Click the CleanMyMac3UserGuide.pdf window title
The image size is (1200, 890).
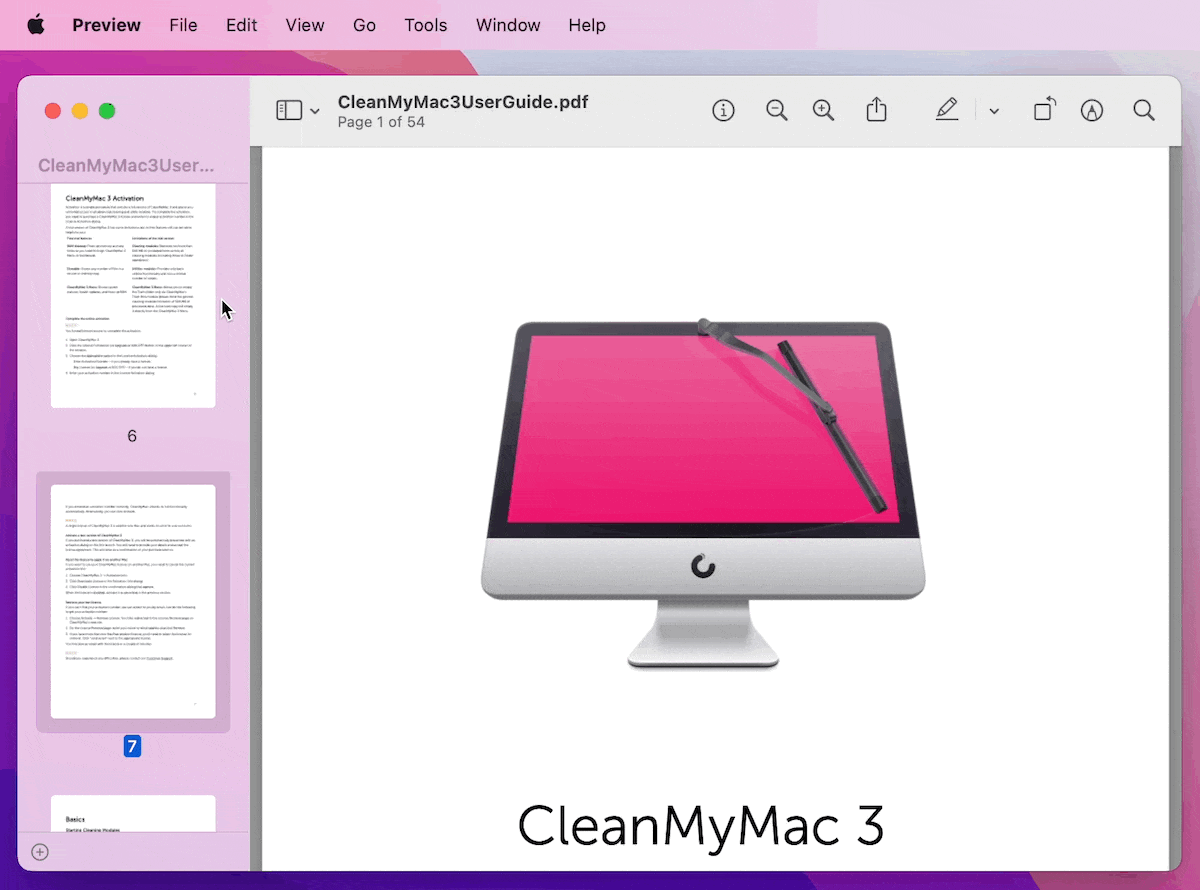(463, 102)
